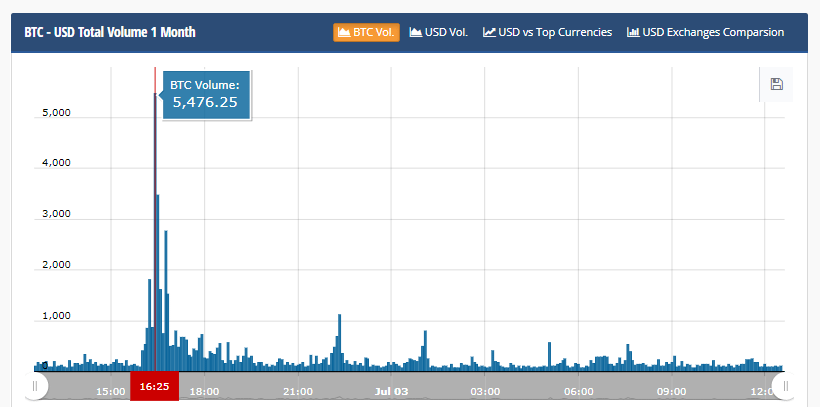The width and height of the screenshot is (820, 407).
Task: Click the area chart icon beside USD Vol.
Action: click(416, 32)
